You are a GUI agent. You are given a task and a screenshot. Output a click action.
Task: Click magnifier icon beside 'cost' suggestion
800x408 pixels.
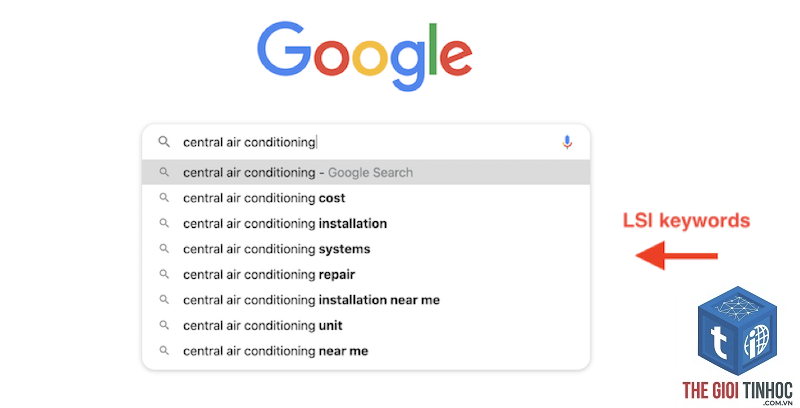164,197
